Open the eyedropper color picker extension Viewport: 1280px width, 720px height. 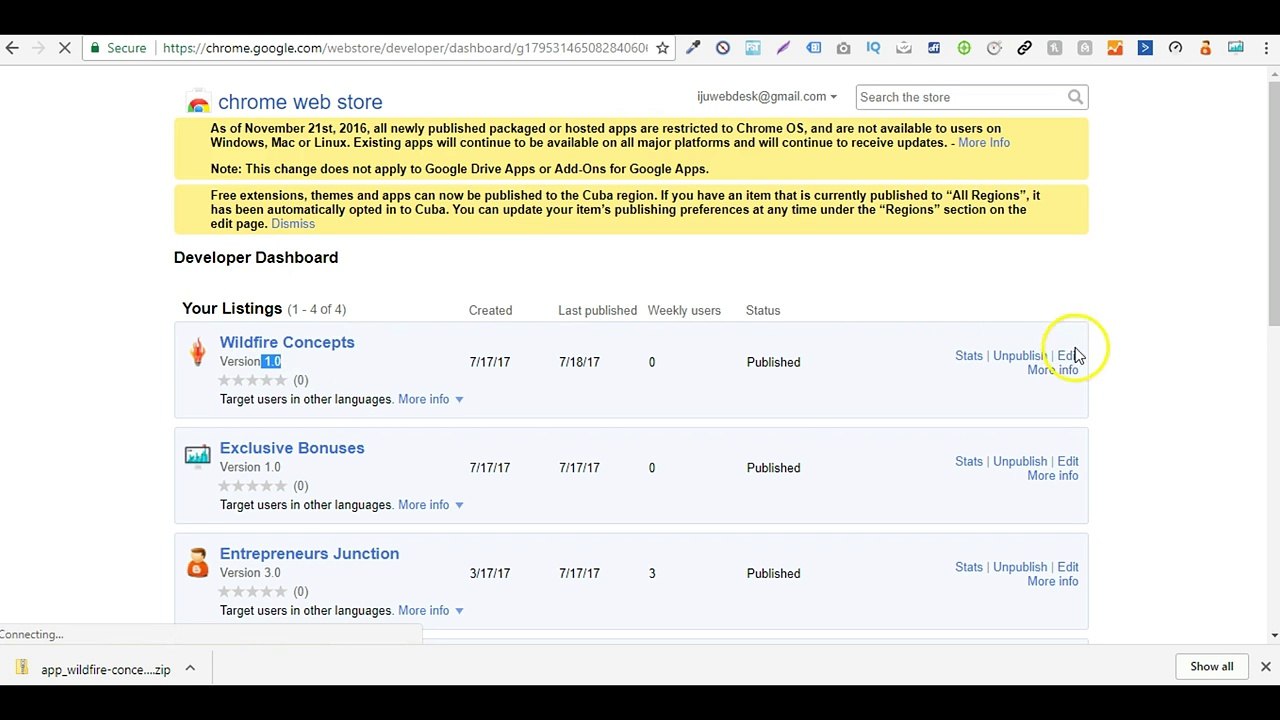point(693,48)
